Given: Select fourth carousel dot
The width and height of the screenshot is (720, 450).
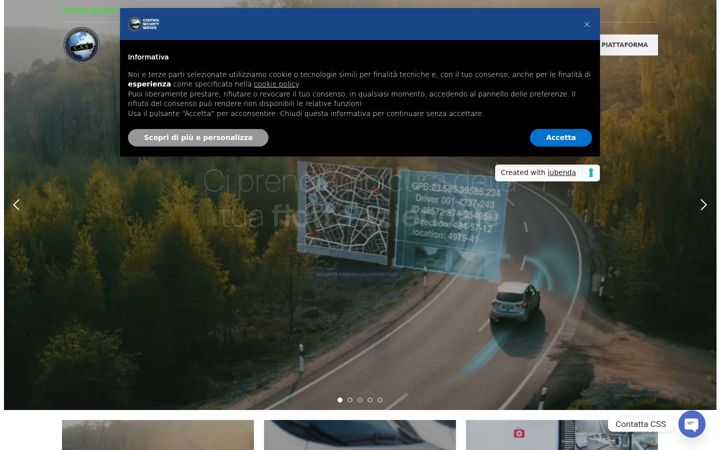Looking at the screenshot, I should tap(370, 399).
